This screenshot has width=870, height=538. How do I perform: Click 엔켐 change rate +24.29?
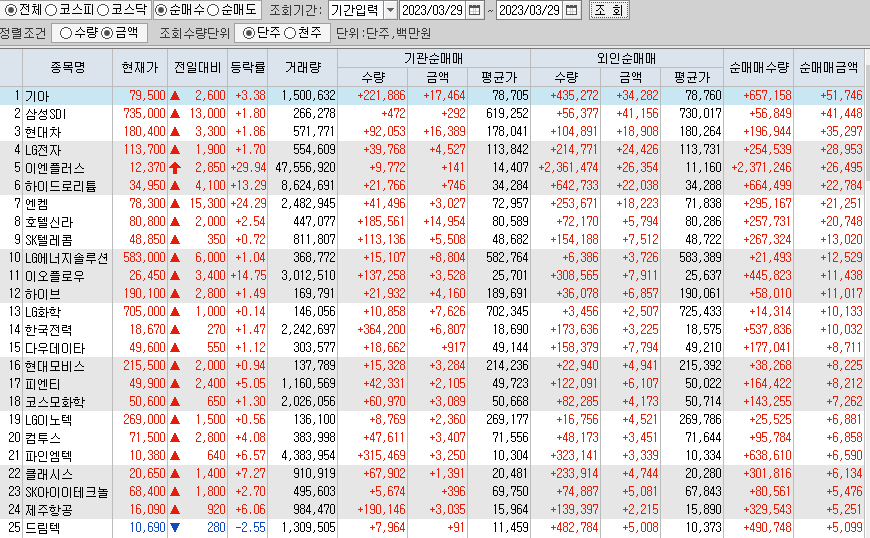pyautogui.click(x=248, y=204)
